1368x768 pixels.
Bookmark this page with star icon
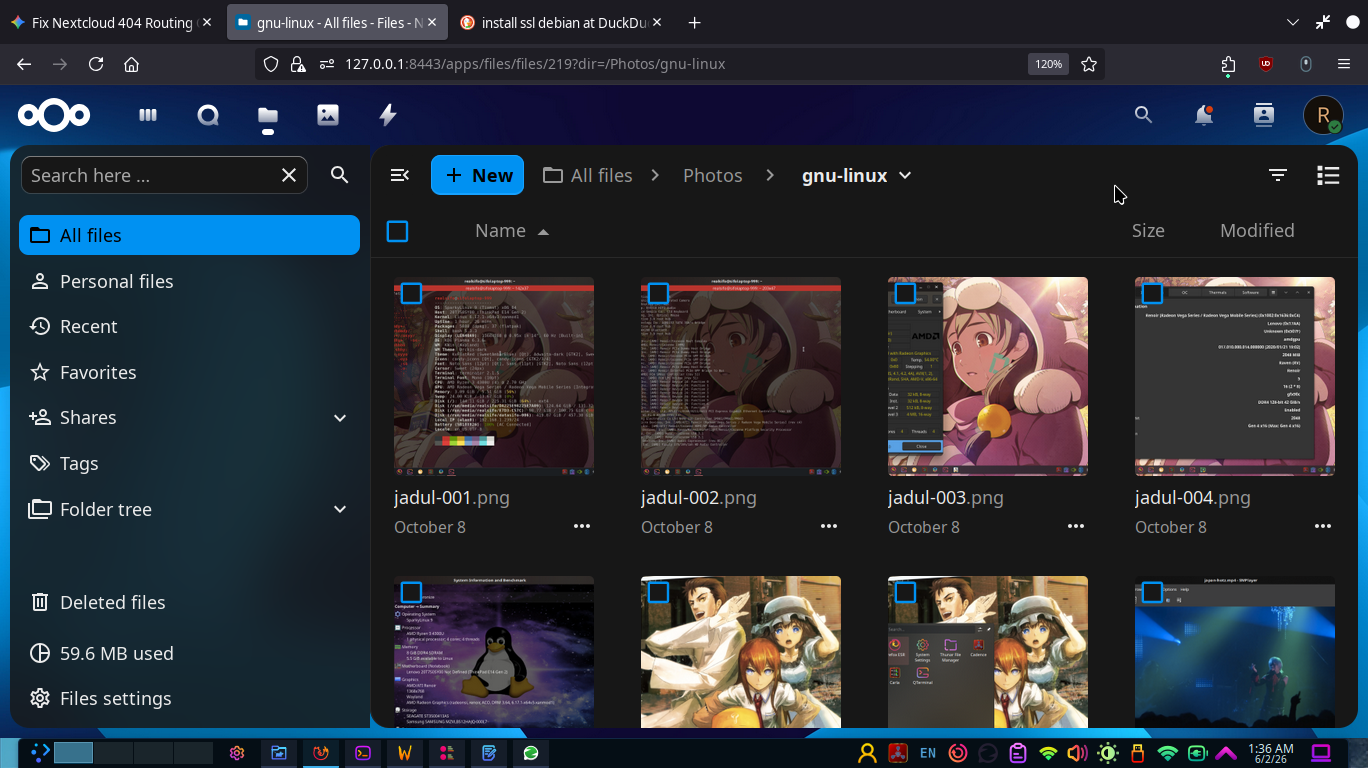[x=1089, y=64]
